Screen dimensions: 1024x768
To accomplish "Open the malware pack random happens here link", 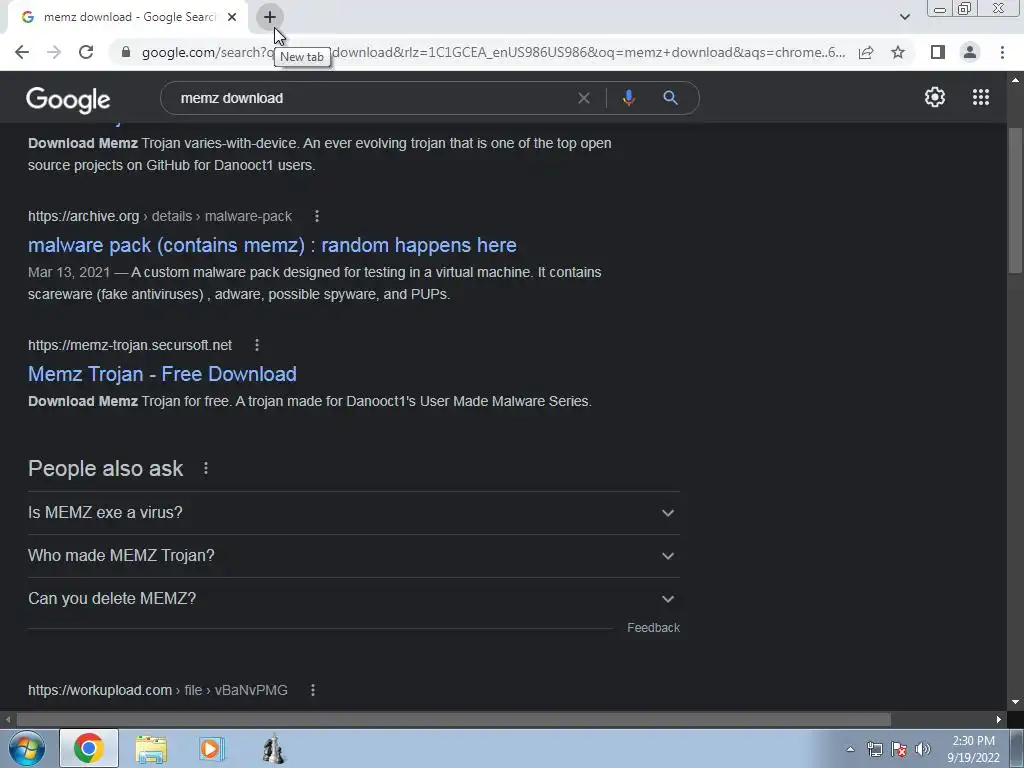I will [x=272, y=245].
